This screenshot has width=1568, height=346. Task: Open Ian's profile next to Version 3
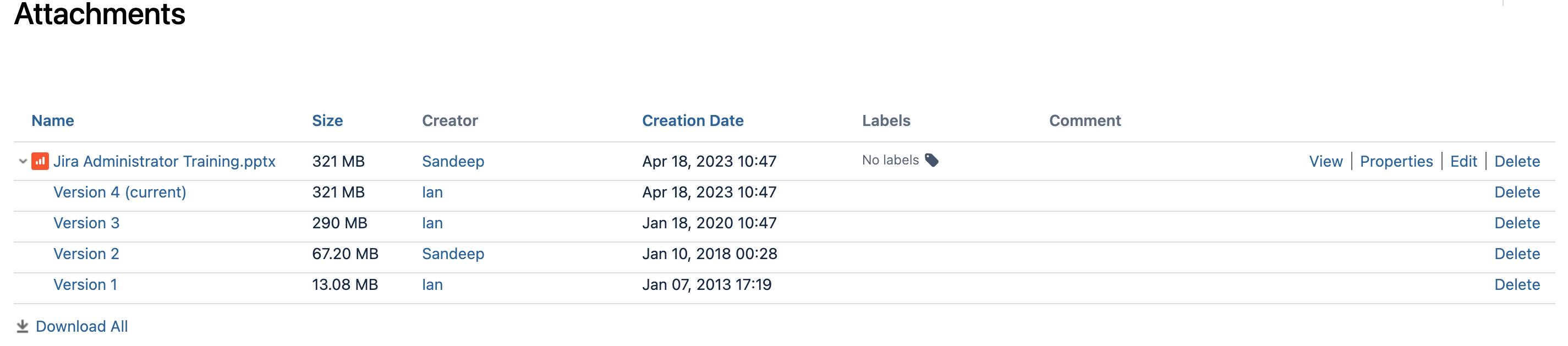[x=433, y=223]
